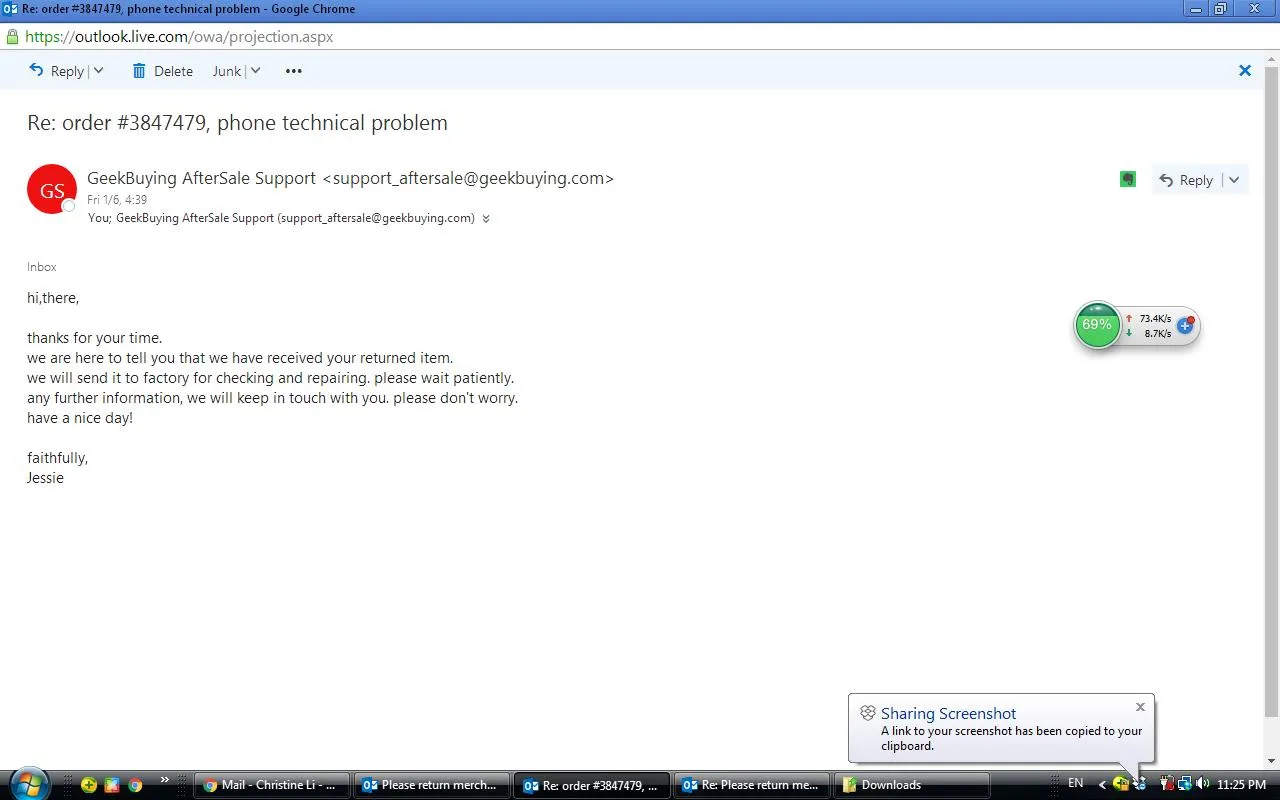Expand the Reply options arrow in the top toolbar
Viewport: 1280px width, 800px height.
(x=98, y=71)
